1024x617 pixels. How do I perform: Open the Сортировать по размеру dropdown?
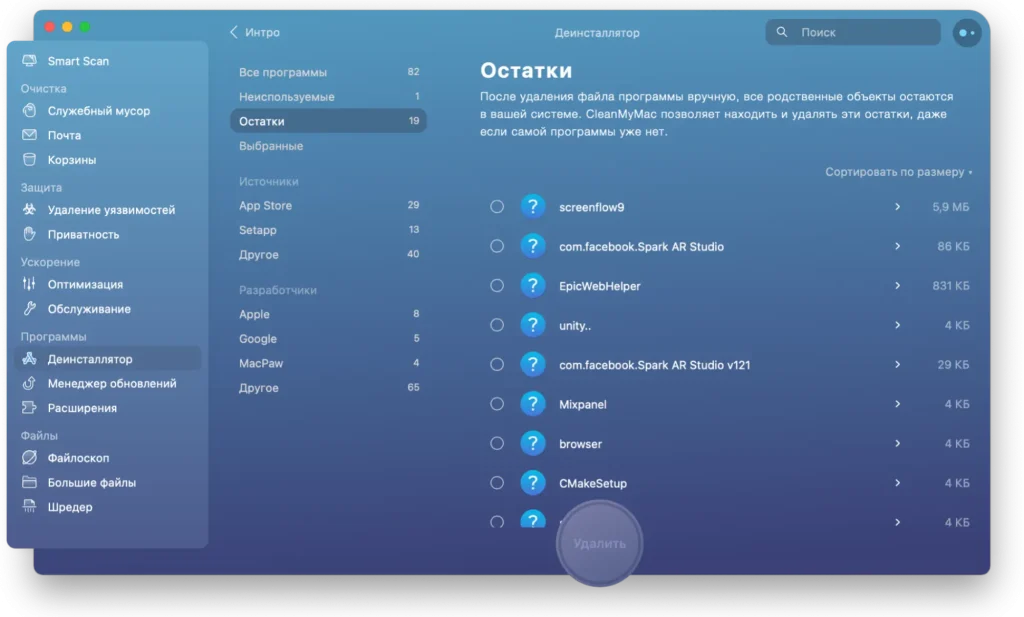897,172
